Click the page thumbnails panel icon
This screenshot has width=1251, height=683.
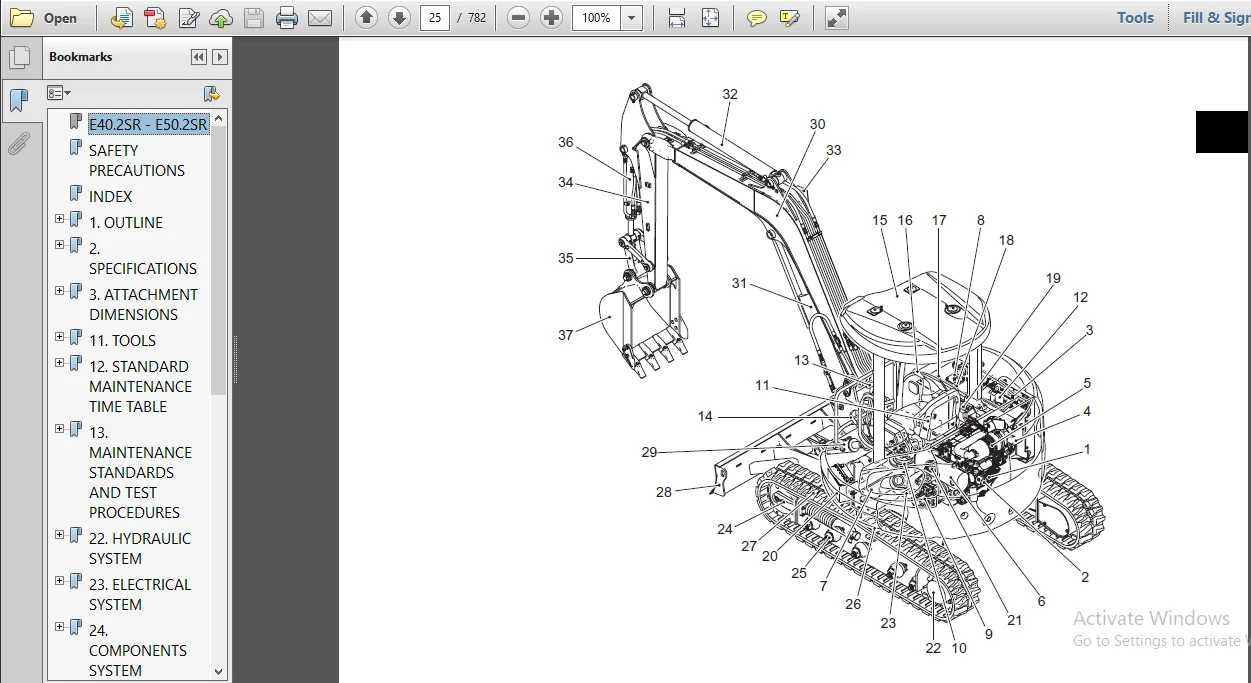(19, 57)
